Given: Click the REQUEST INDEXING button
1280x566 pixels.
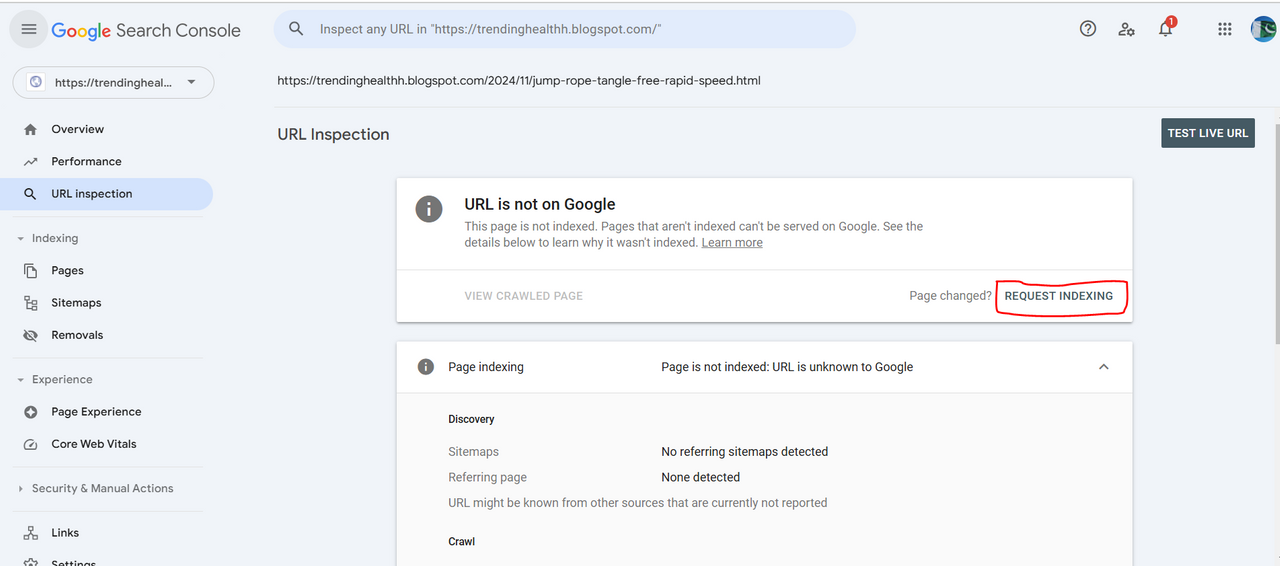Looking at the screenshot, I should (1059, 296).
